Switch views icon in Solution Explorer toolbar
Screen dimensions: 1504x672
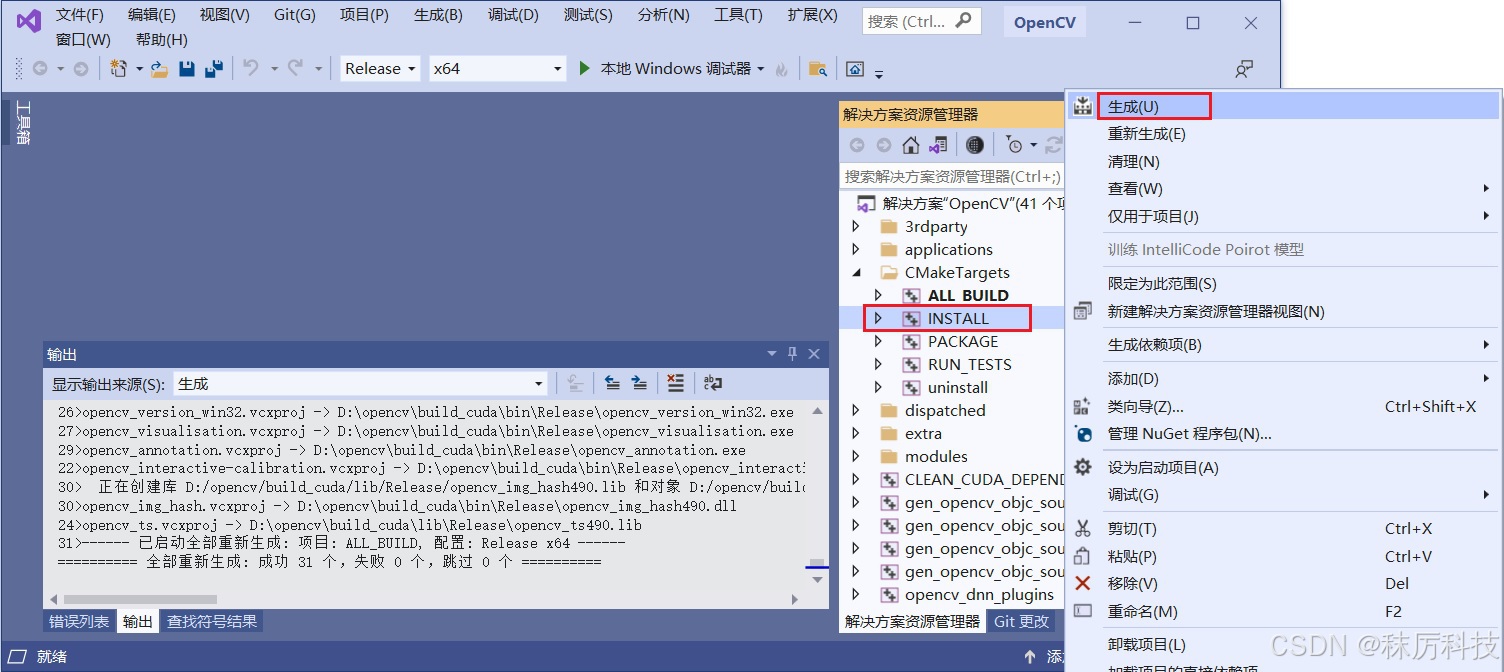(x=938, y=145)
